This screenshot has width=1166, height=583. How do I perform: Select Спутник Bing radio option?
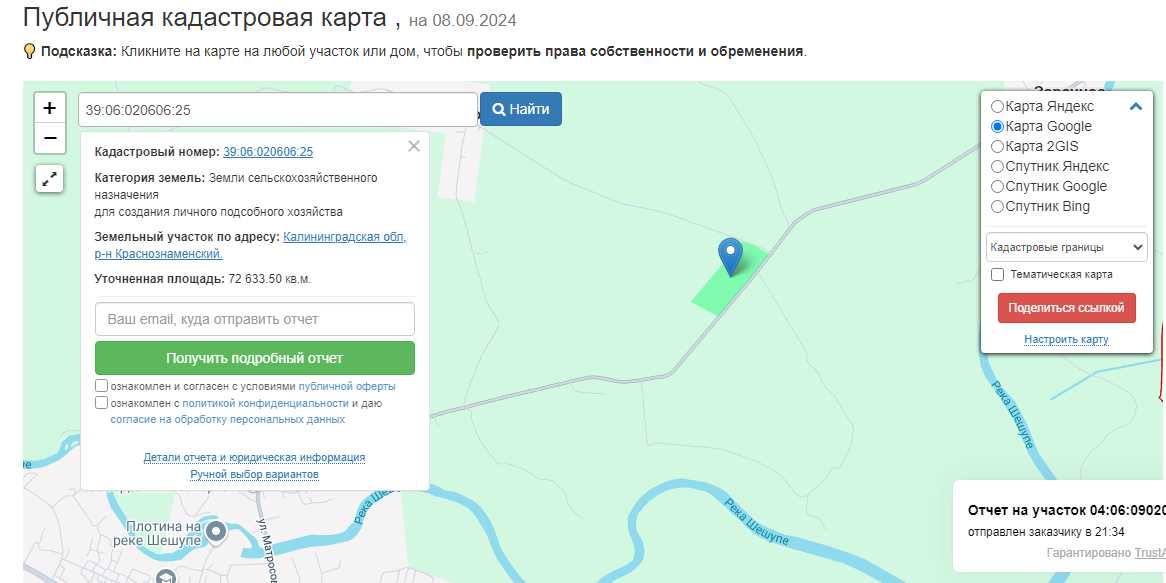click(998, 207)
